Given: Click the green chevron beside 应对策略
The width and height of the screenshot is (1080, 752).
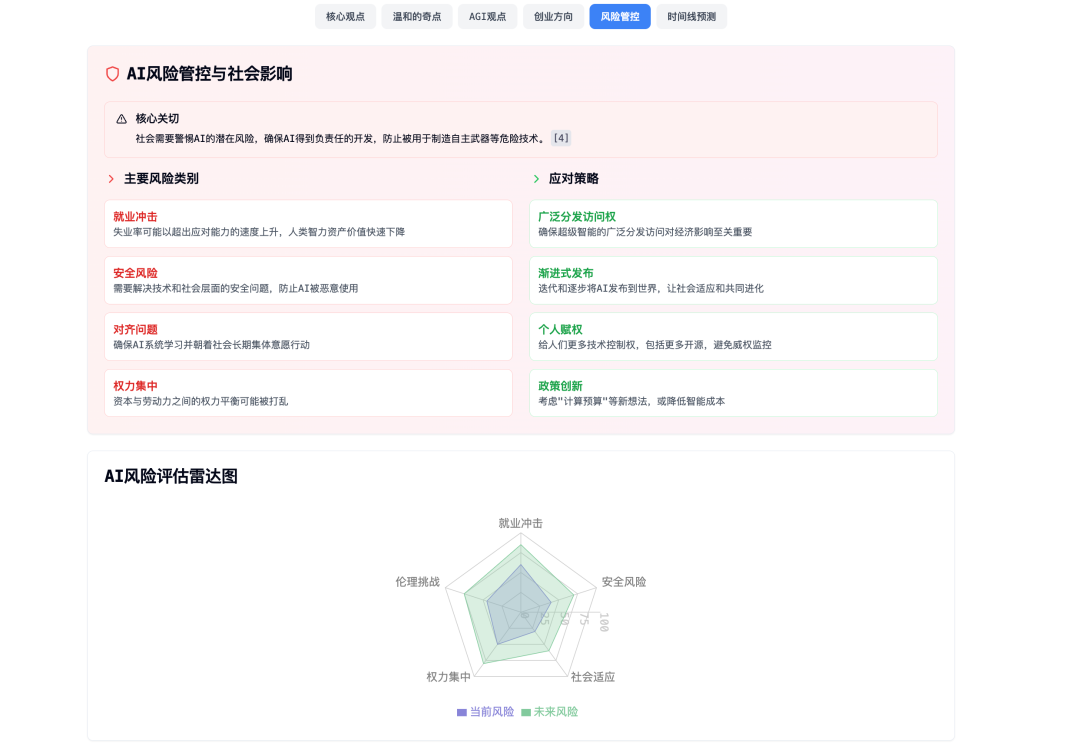Looking at the screenshot, I should coord(536,179).
